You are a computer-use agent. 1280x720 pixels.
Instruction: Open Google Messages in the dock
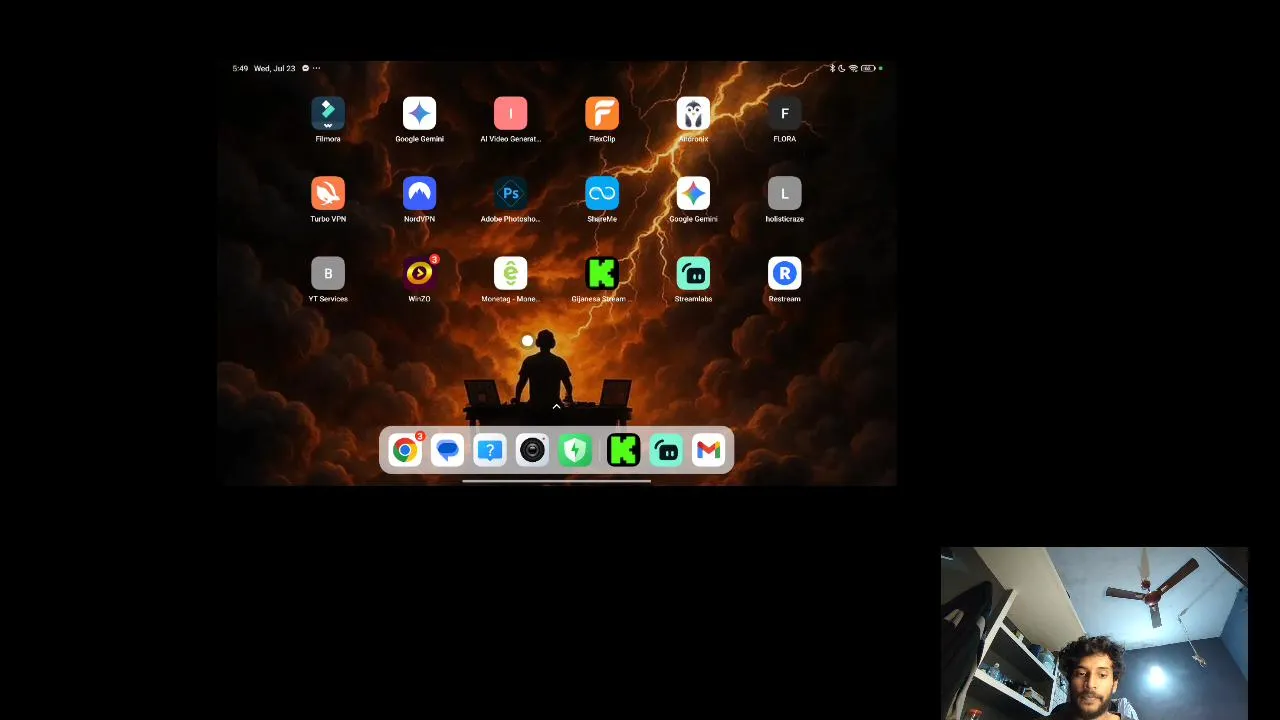(447, 450)
